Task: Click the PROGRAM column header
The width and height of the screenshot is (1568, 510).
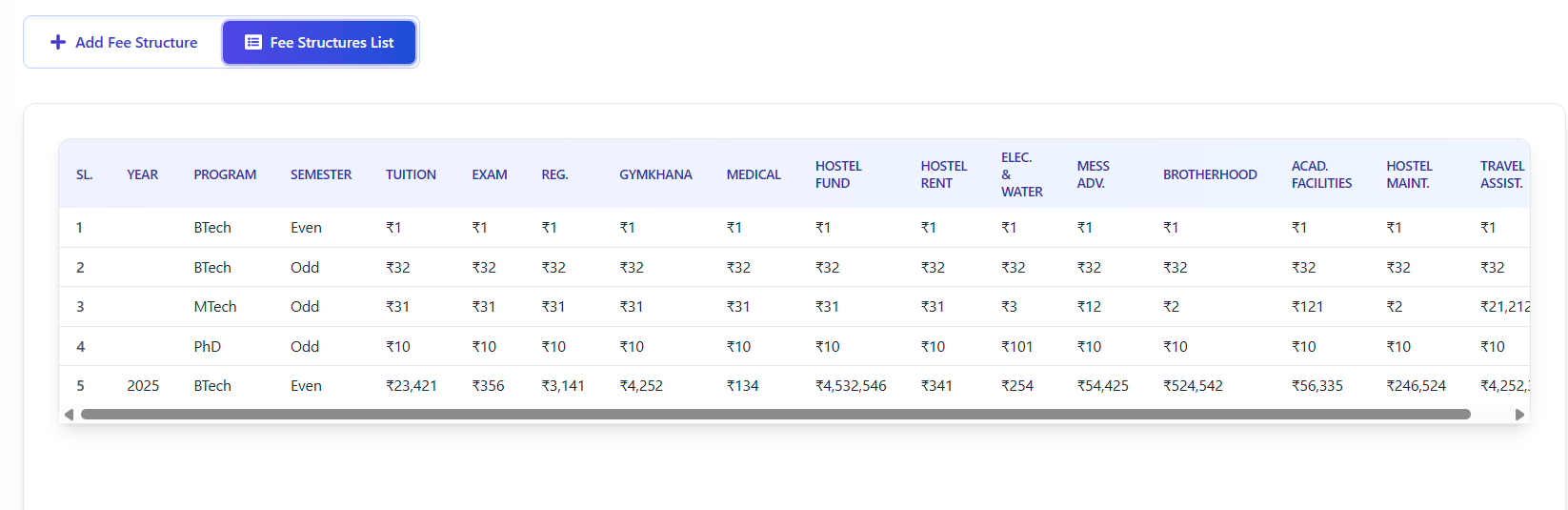Action: (225, 174)
